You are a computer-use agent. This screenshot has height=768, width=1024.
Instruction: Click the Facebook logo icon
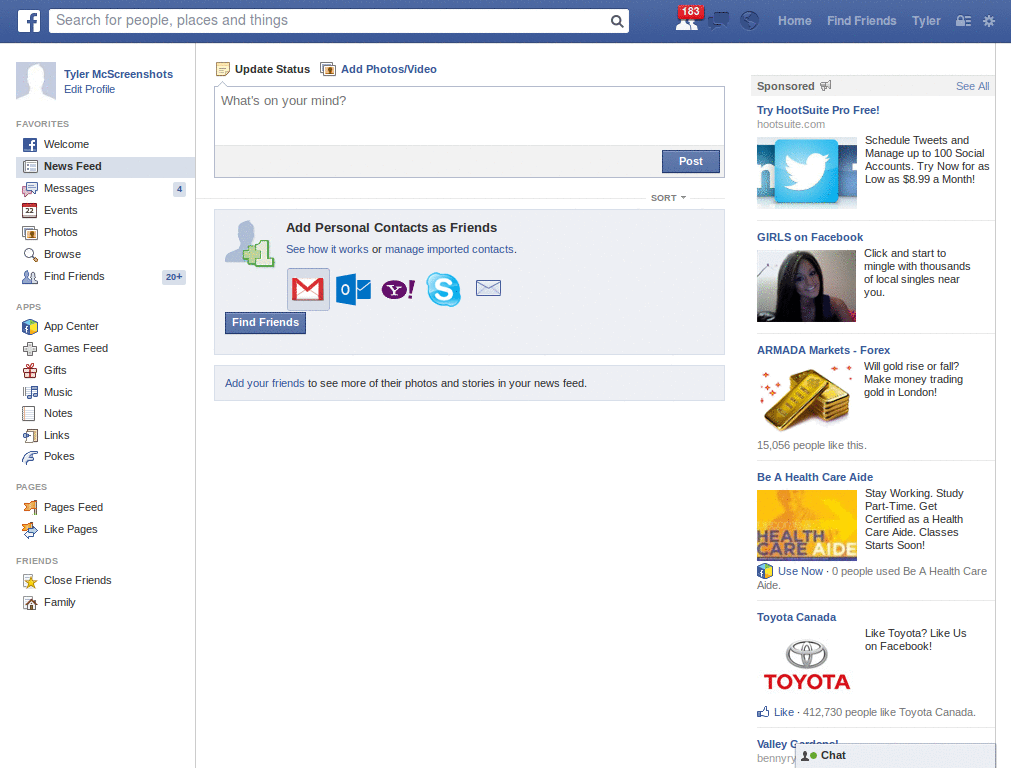[x=28, y=21]
